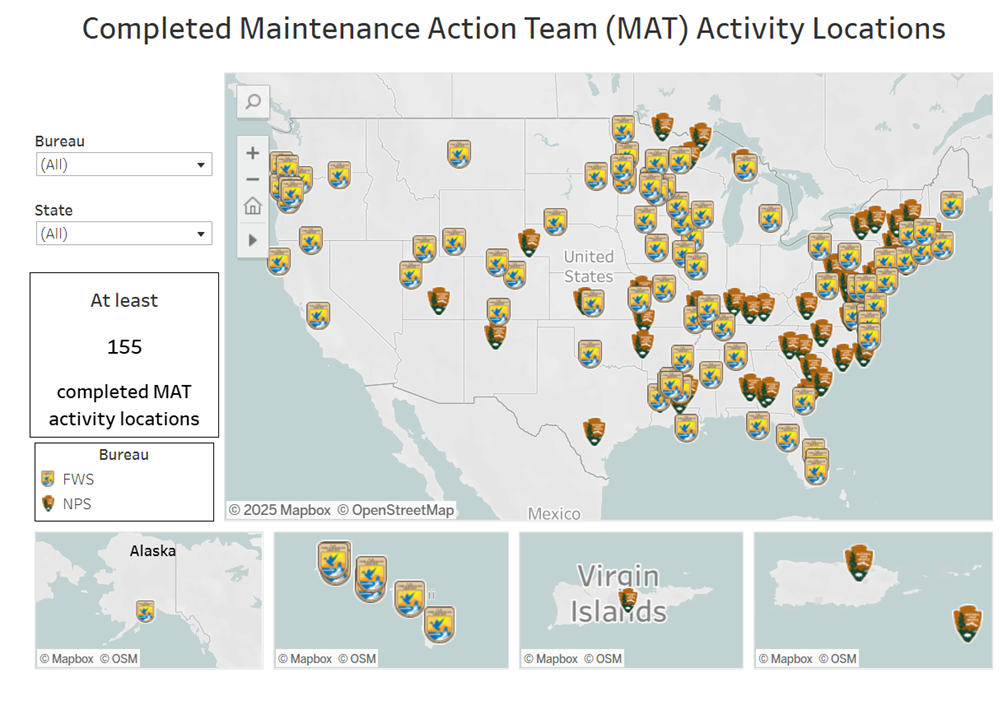Viewport: 1003px width, 706px height.
Task: Zoom in with the plus icon
Action: [252, 152]
